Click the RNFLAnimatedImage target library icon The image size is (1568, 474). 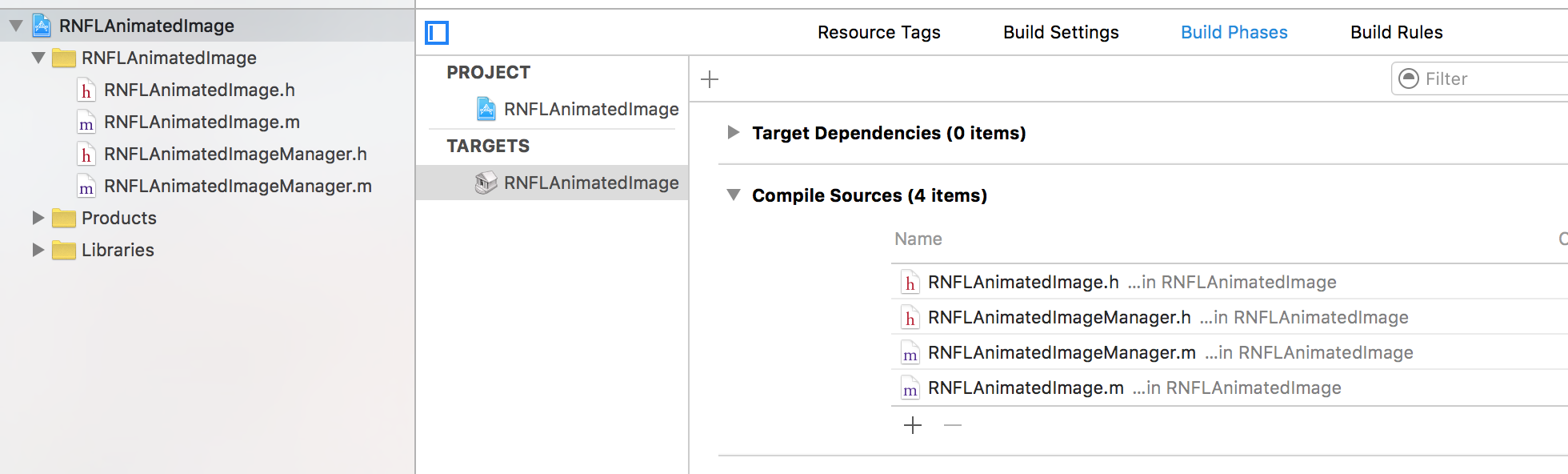click(x=486, y=183)
